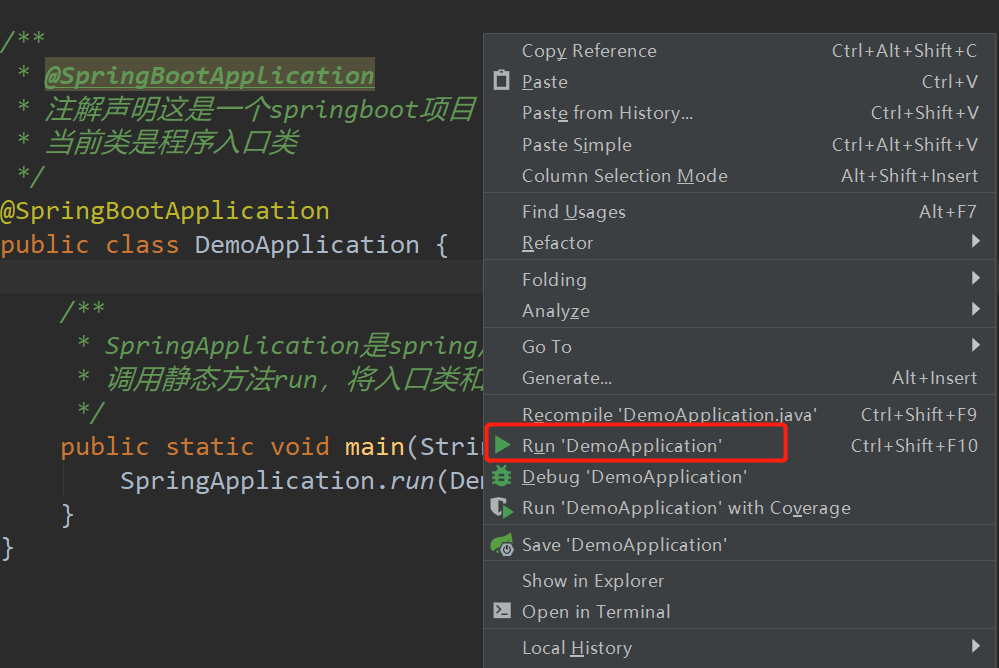Toggle Column Selection Mode

pyautogui.click(x=624, y=176)
